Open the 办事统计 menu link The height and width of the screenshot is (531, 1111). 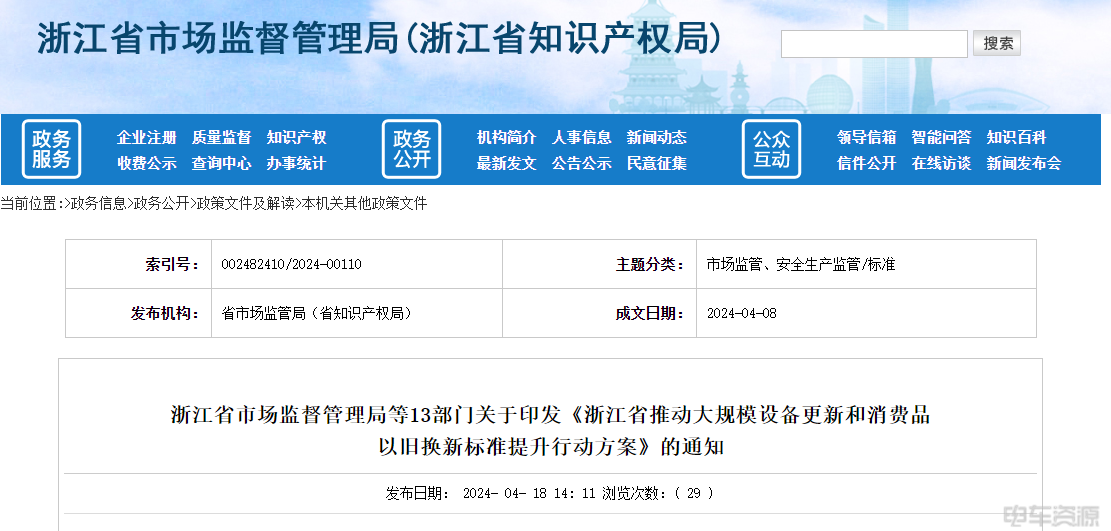pyautogui.click(x=296, y=164)
